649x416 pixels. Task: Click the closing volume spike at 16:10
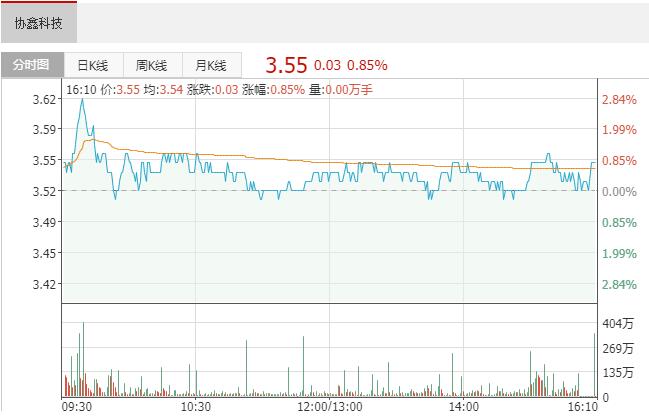pyautogui.click(x=595, y=365)
